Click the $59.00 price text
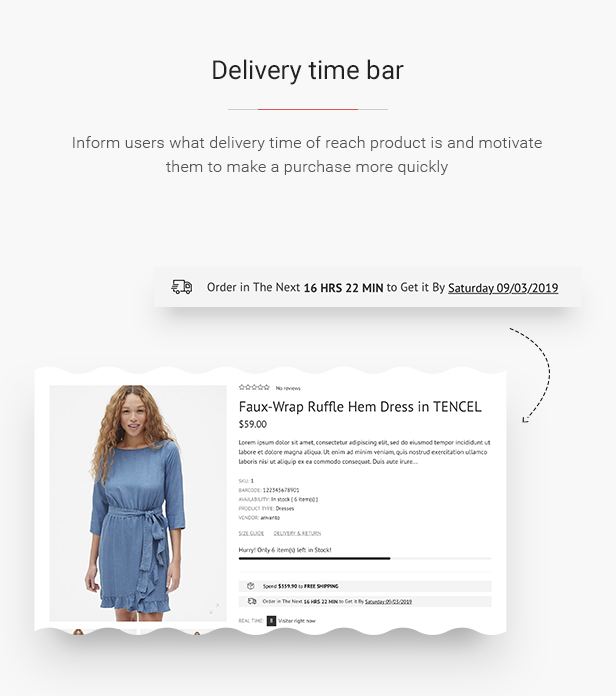616x696 pixels. [253, 424]
